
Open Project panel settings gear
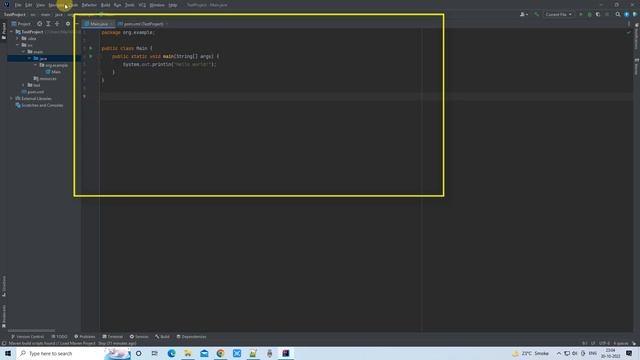[x=68, y=24]
